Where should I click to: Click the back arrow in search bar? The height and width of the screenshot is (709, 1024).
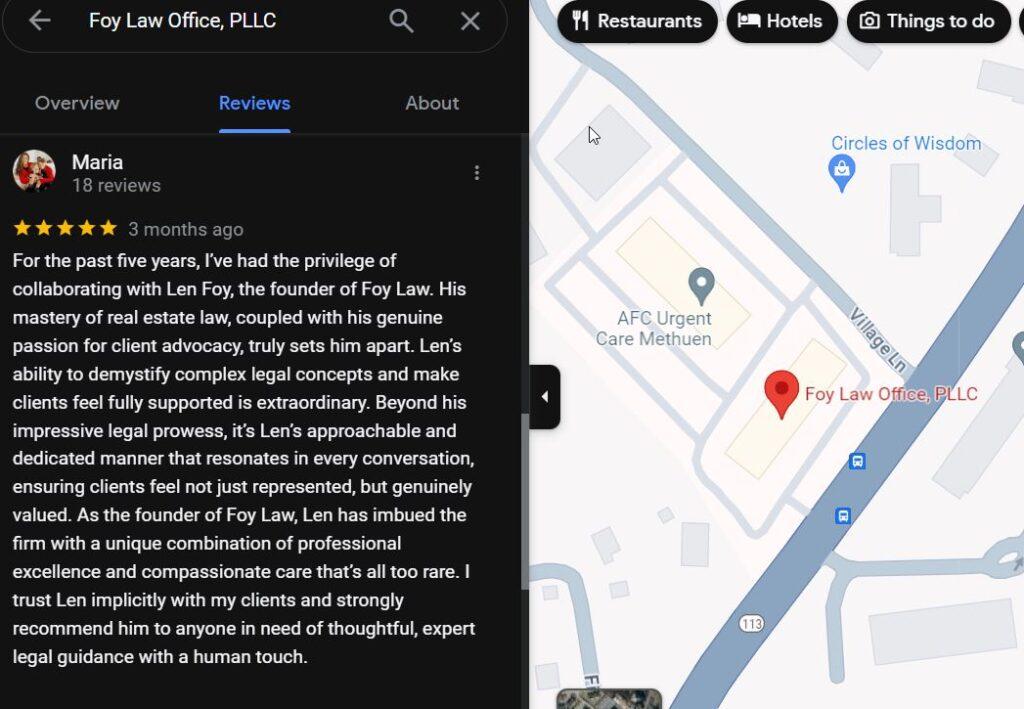40,21
